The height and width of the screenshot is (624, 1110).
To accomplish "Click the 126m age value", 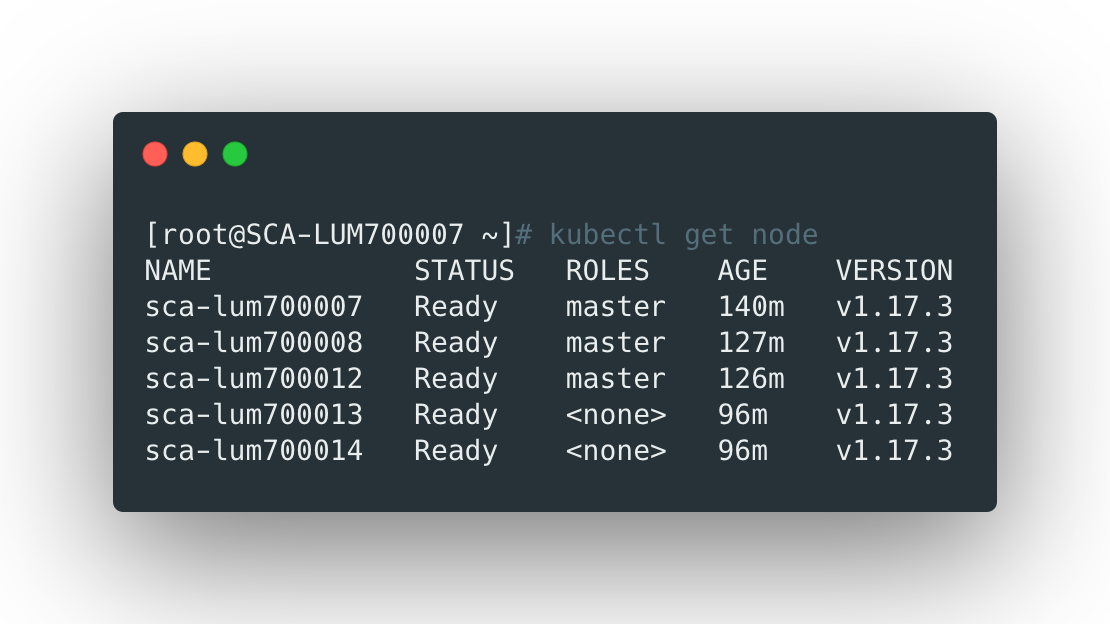I will [x=751, y=379].
